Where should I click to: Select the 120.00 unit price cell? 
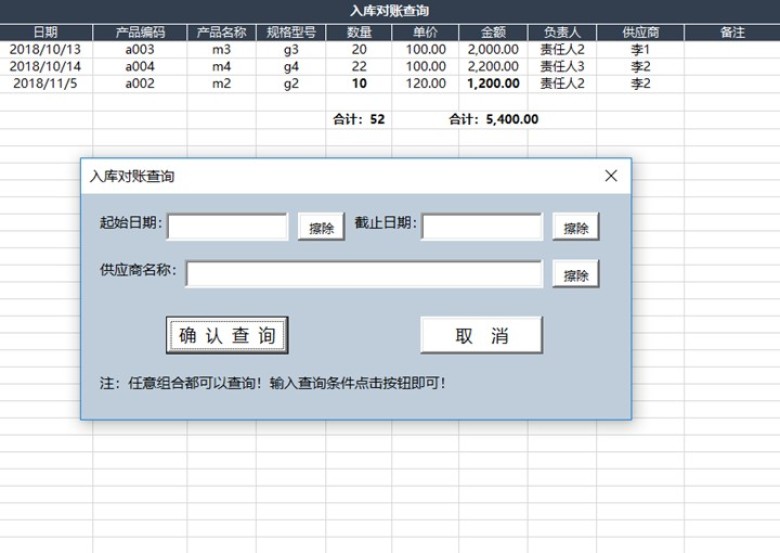click(x=425, y=84)
